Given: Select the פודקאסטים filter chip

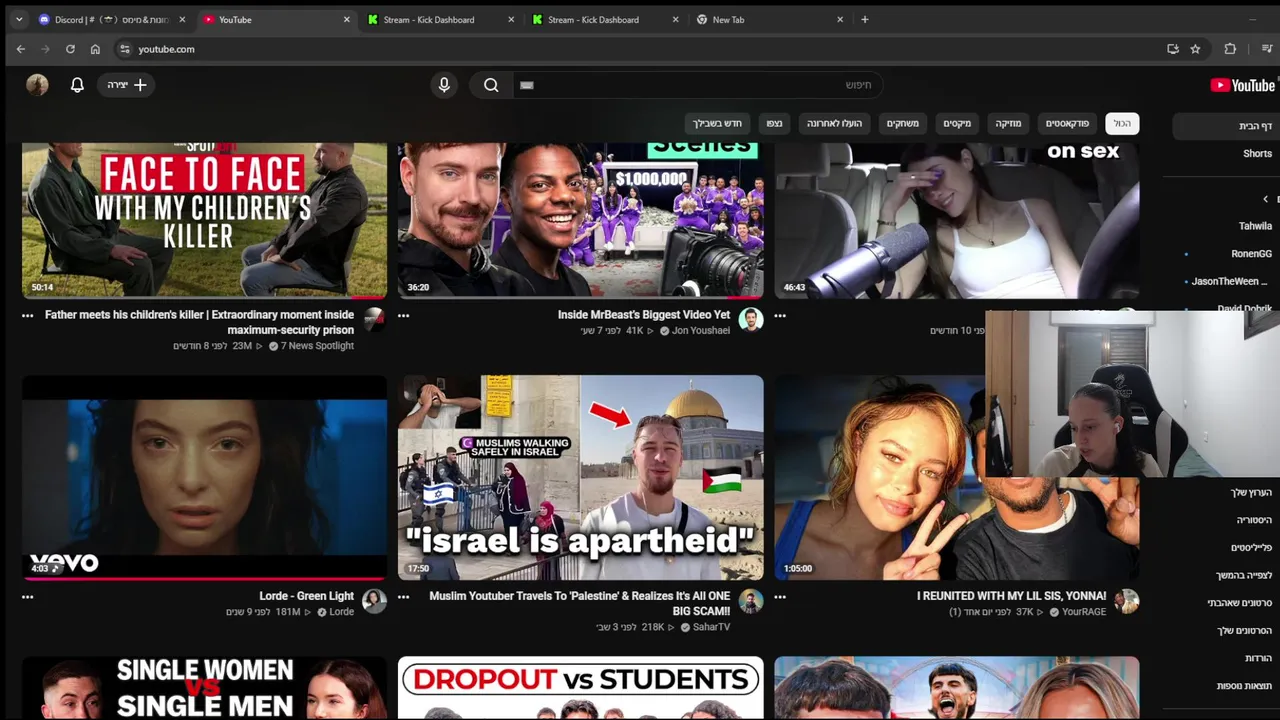Looking at the screenshot, I should coord(1067,123).
